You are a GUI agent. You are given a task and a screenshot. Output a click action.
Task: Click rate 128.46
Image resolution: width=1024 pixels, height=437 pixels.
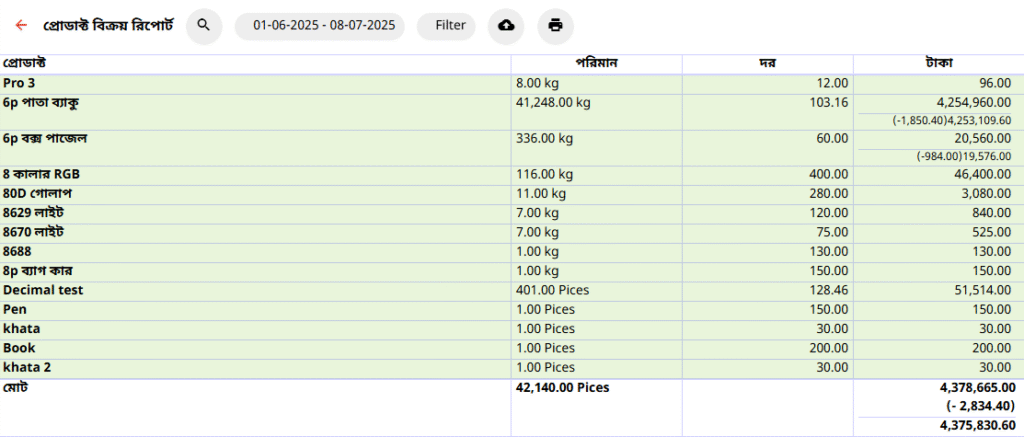point(829,290)
